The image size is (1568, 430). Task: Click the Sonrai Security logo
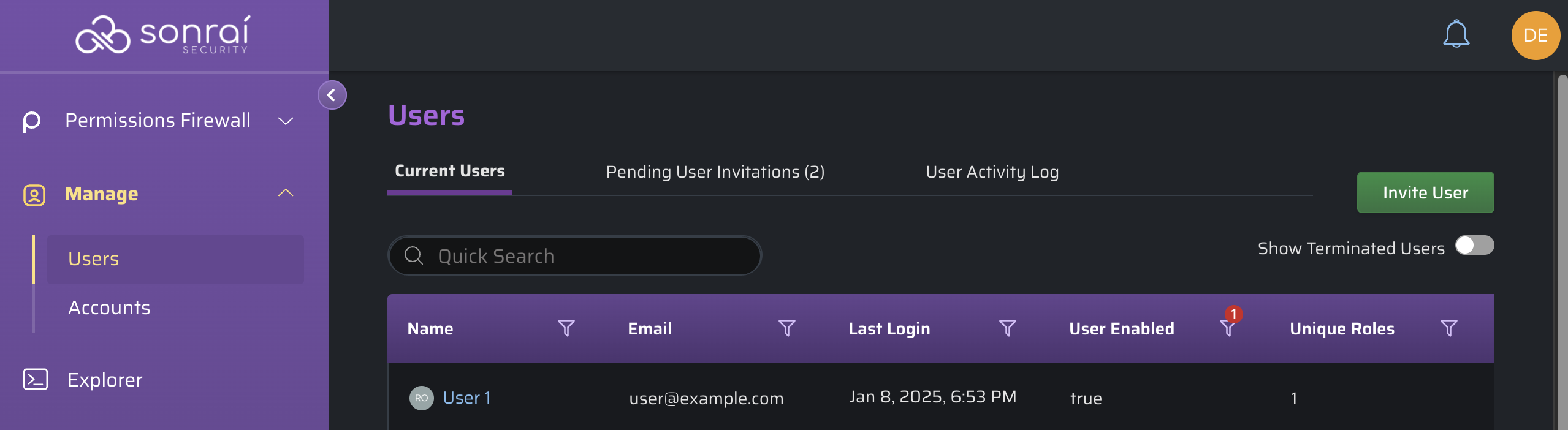point(163,35)
